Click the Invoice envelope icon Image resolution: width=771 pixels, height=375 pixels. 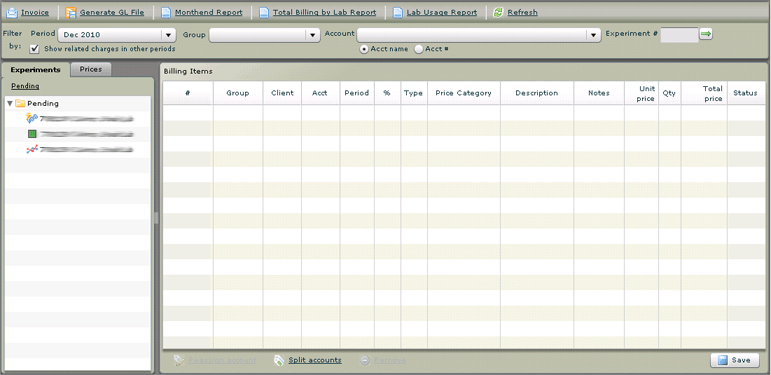[12, 12]
